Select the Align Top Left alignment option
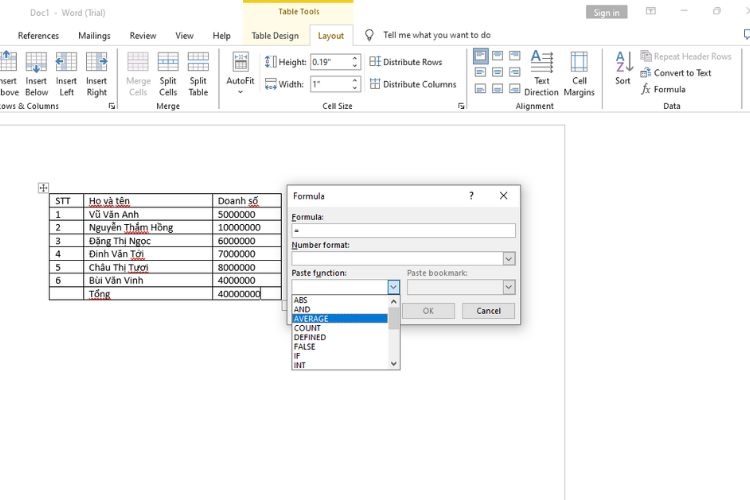 tap(481, 56)
